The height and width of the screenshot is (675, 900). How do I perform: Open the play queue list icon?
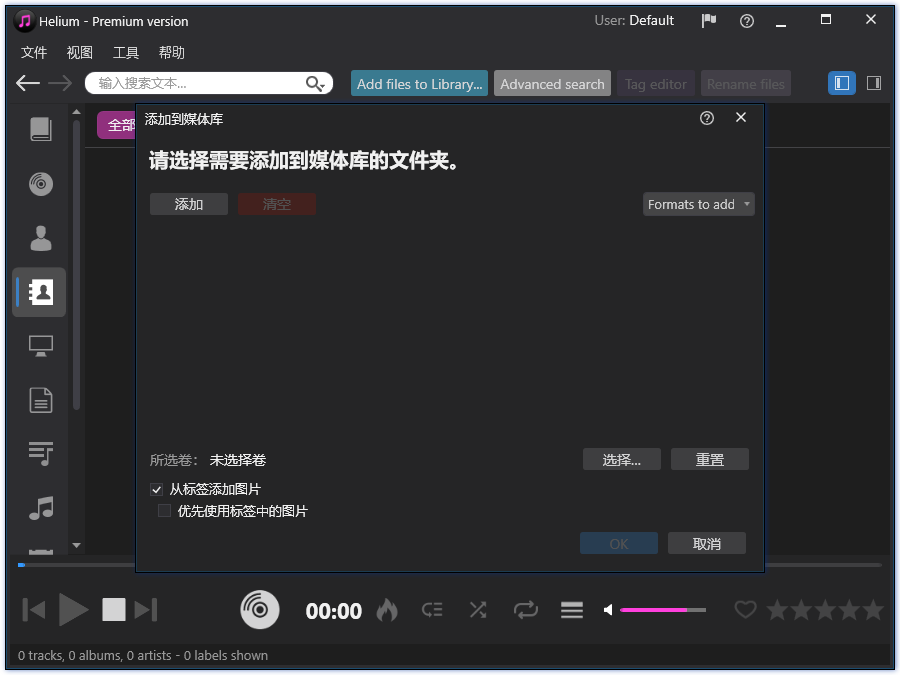(x=571, y=609)
